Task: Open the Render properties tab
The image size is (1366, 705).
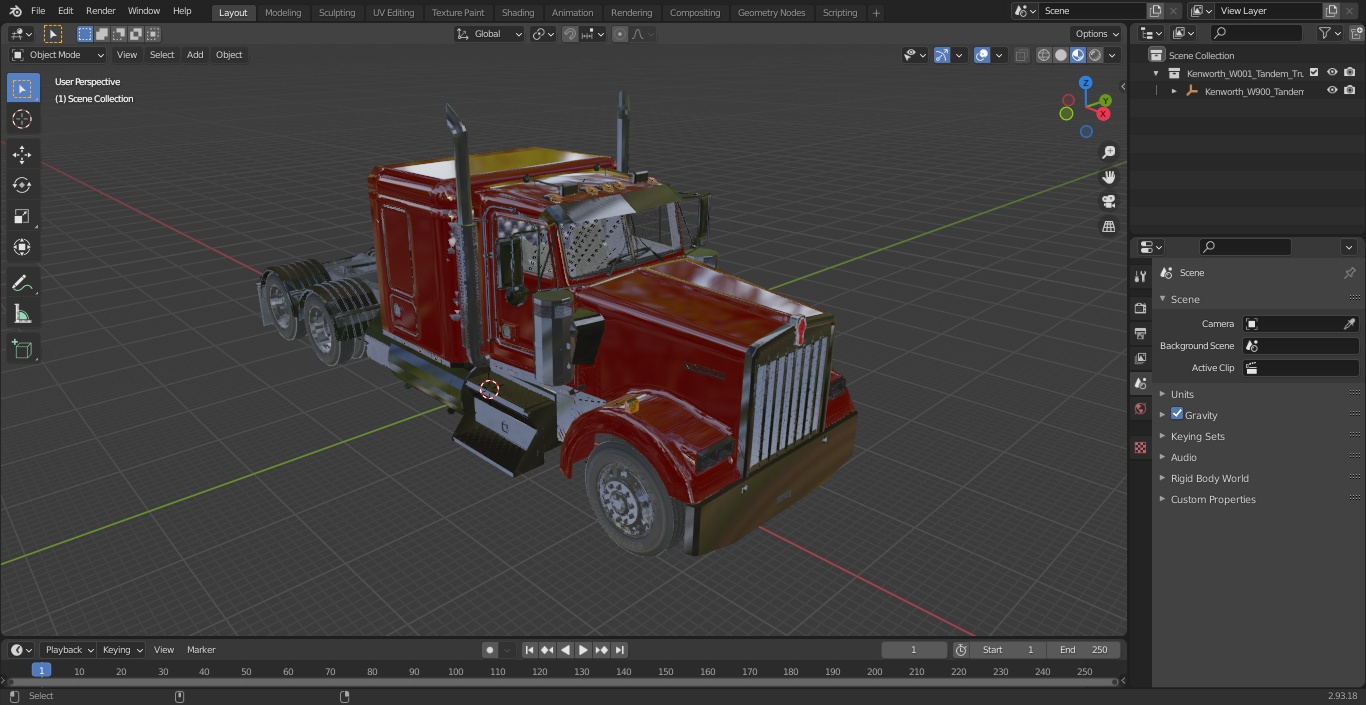Action: click(1140, 308)
